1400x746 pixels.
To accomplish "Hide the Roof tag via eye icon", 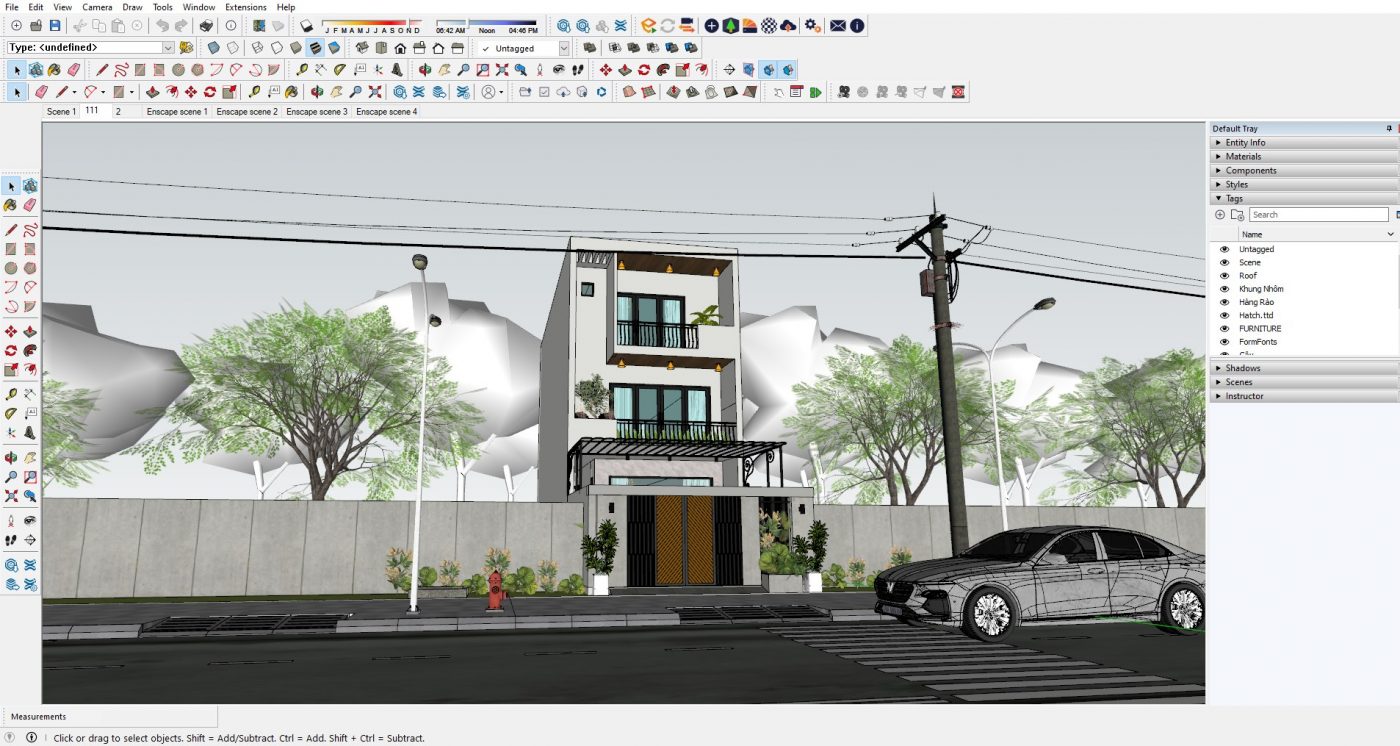I will point(1224,276).
